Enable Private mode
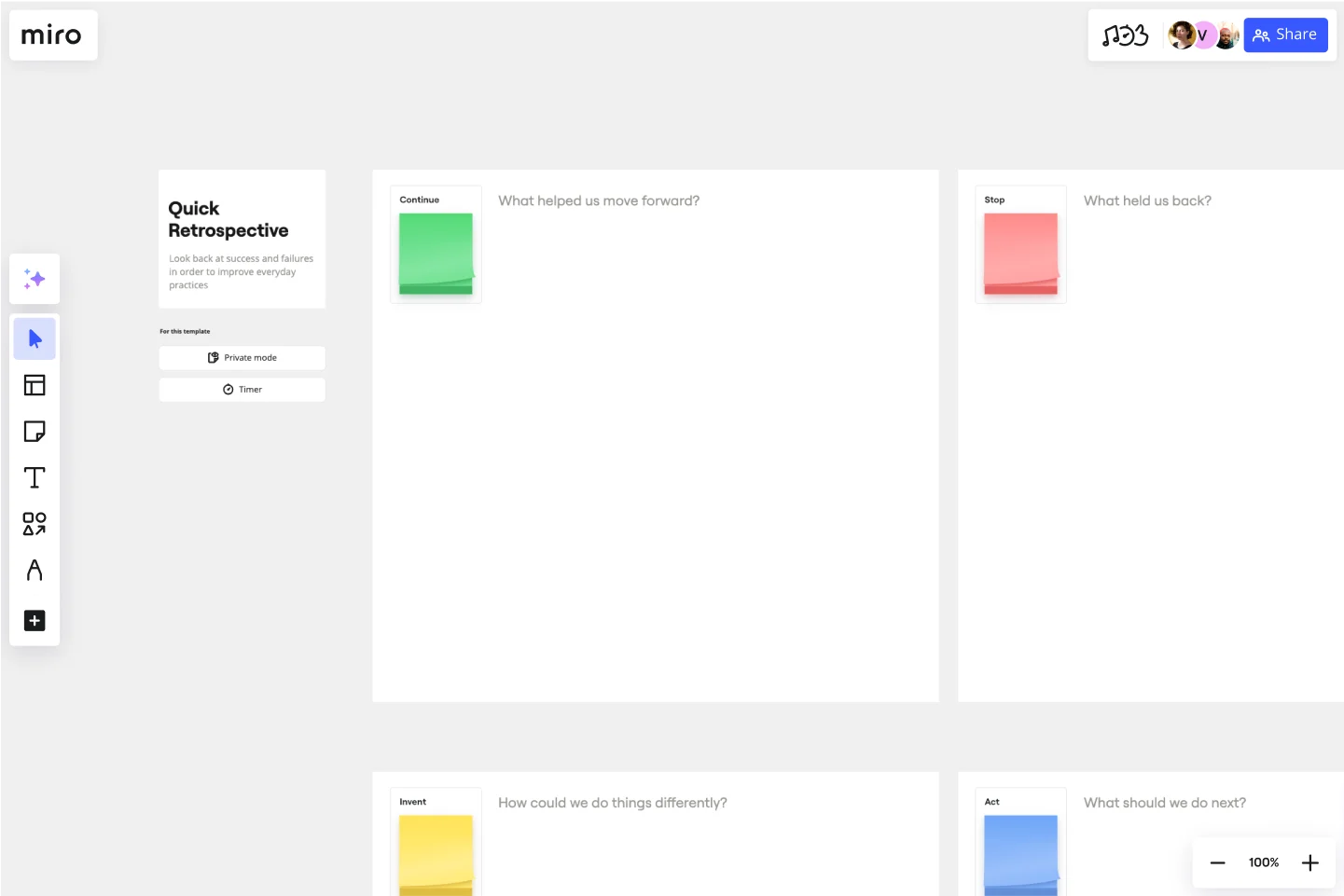Viewport: 1344px width, 896px height. point(242,358)
